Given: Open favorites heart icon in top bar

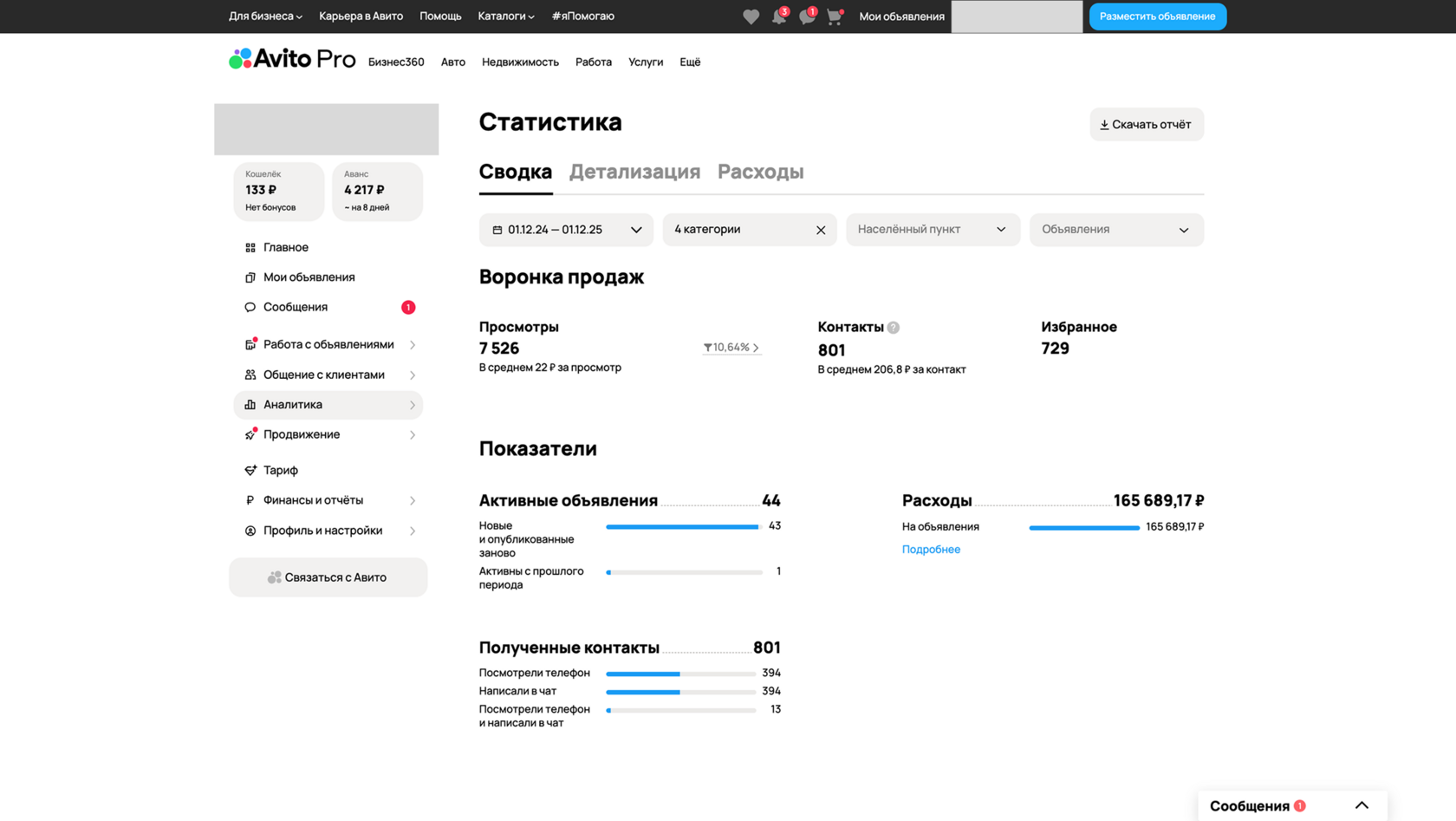Looking at the screenshot, I should (x=751, y=16).
